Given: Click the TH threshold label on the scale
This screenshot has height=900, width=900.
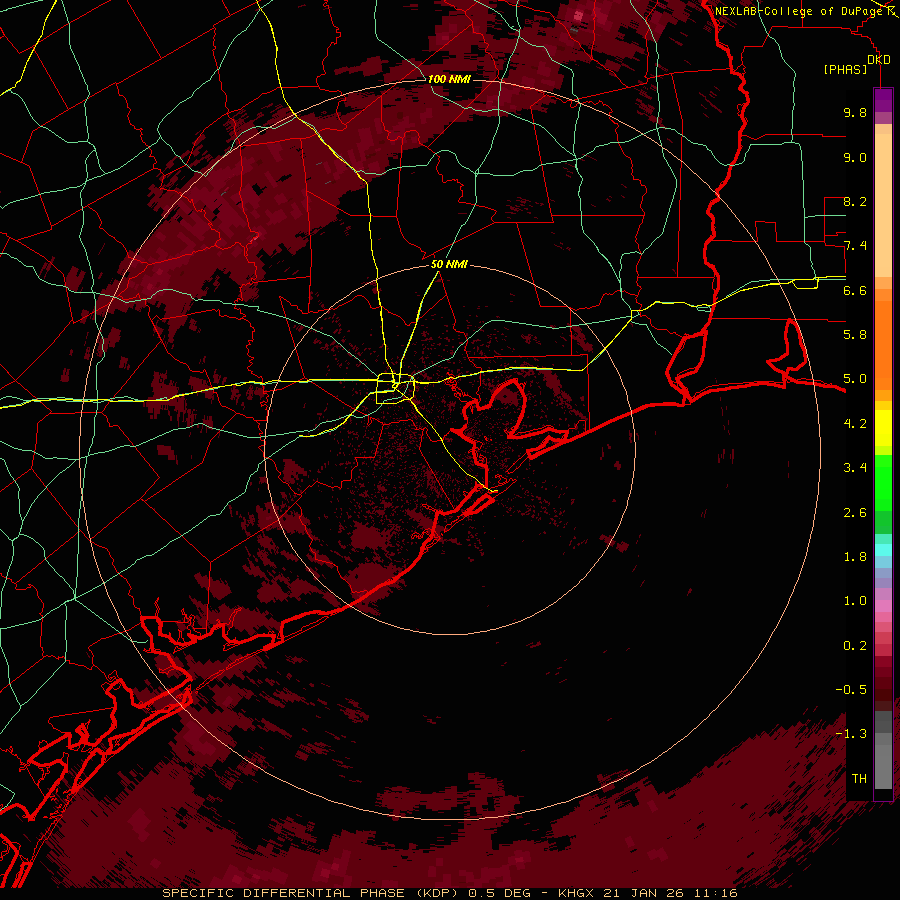Looking at the screenshot, I should [x=859, y=778].
